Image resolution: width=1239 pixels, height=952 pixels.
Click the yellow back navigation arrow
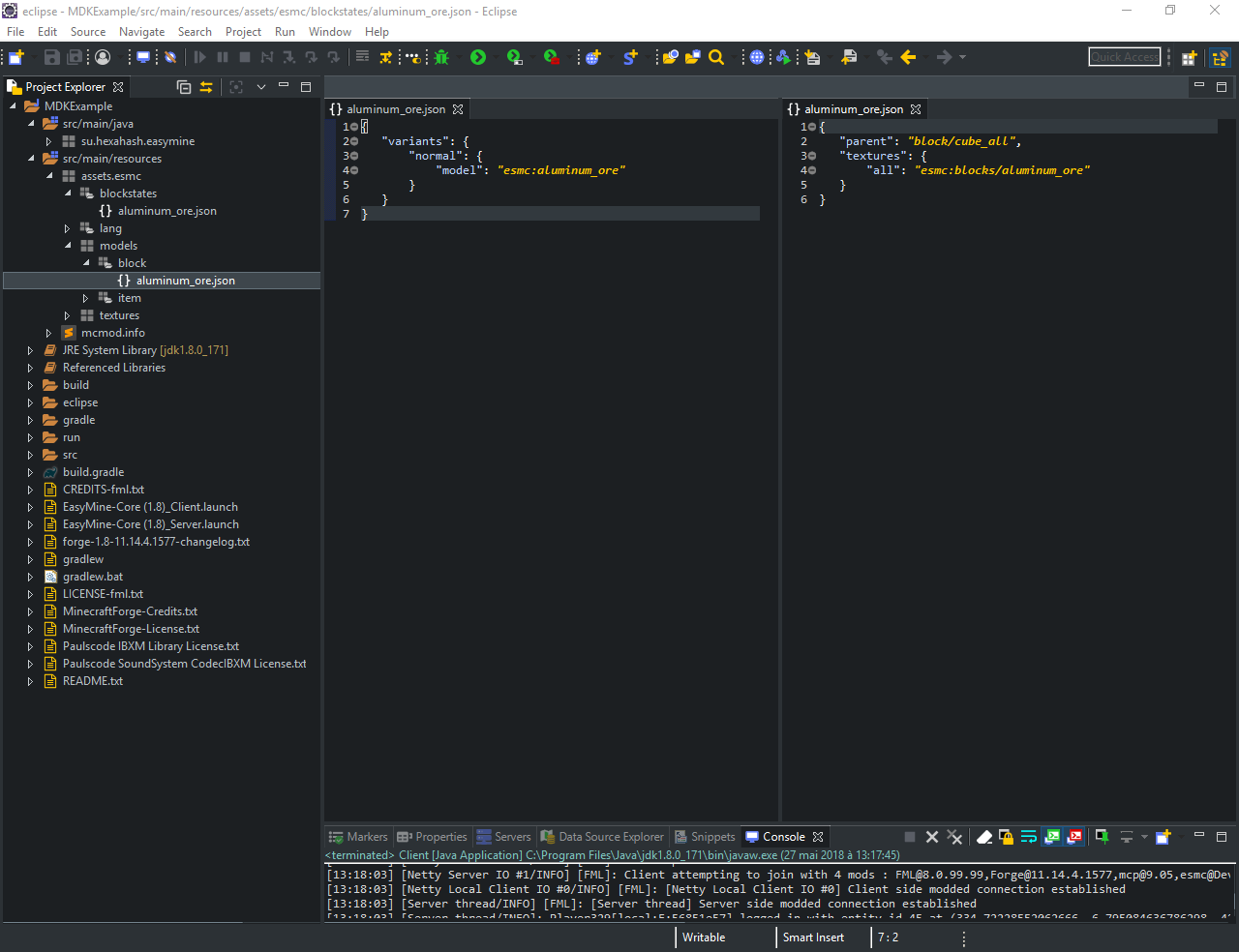tap(908, 57)
